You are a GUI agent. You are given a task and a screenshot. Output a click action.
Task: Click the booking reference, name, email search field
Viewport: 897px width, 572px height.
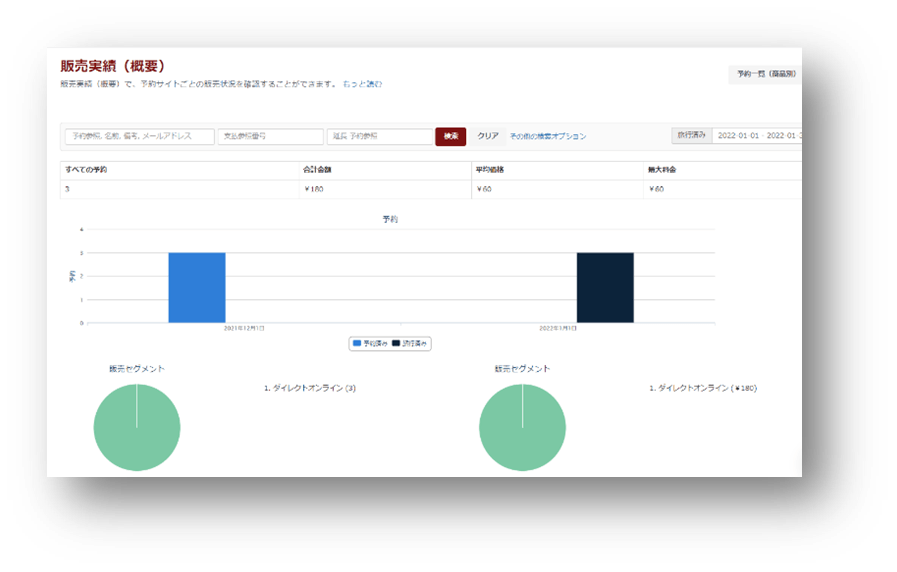140,136
